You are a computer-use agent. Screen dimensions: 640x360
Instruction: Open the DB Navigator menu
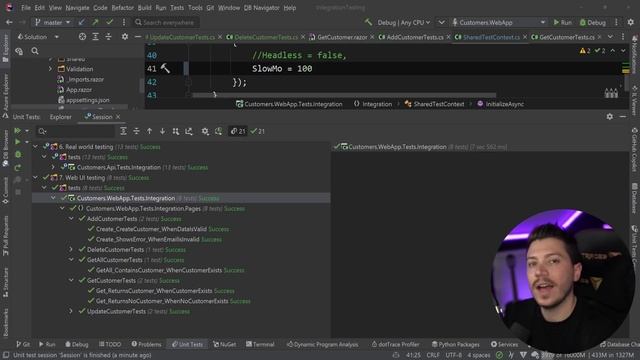point(262,8)
